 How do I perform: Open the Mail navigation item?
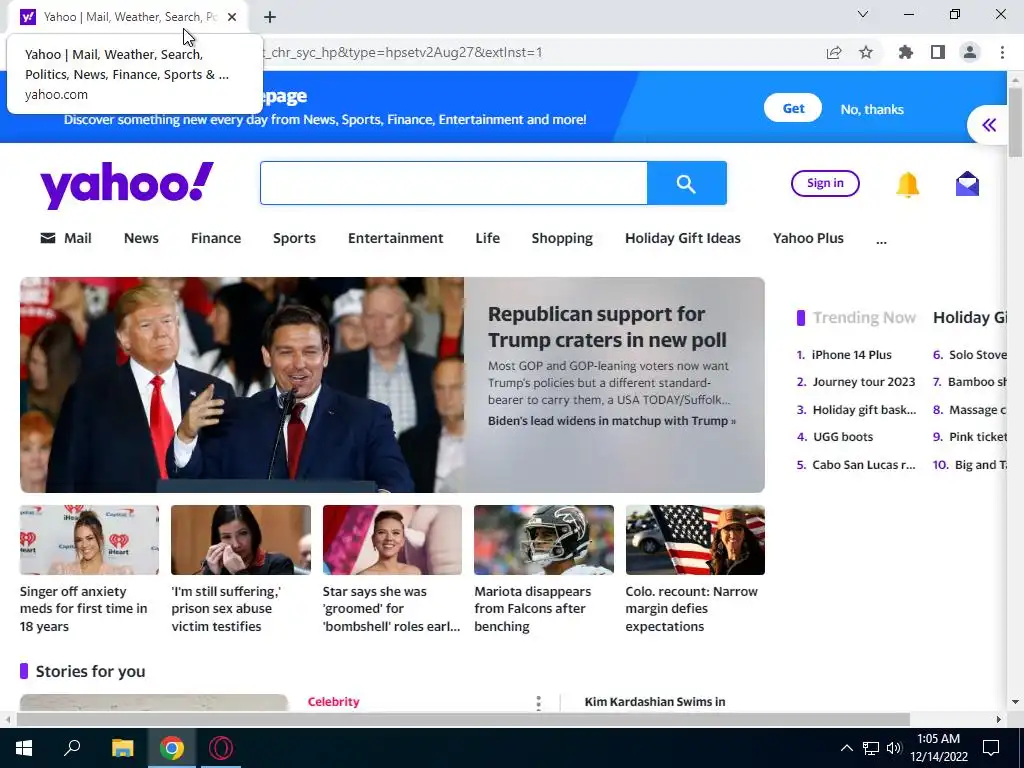pos(66,238)
